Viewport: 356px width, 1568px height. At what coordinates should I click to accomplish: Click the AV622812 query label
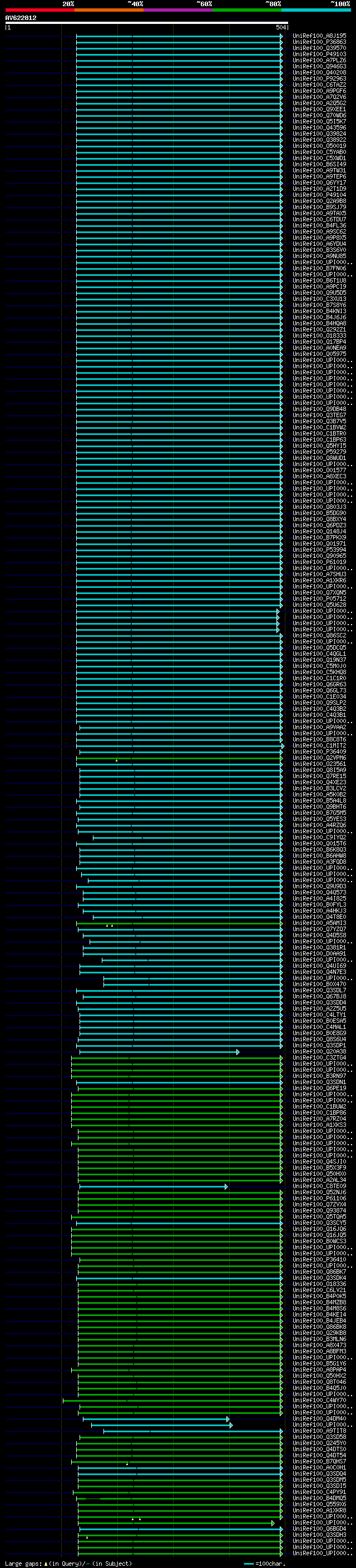pos(21,18)
